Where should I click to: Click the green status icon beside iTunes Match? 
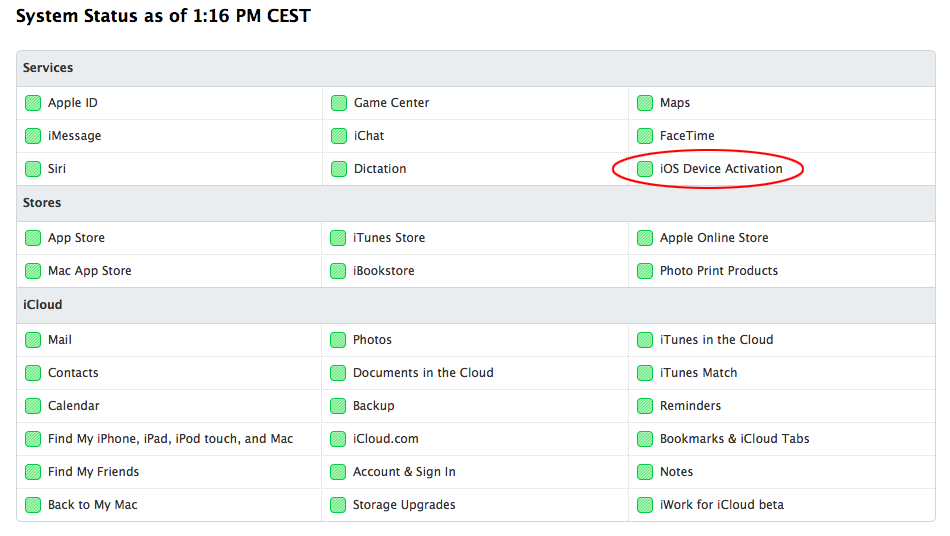[x=645, y=373]
